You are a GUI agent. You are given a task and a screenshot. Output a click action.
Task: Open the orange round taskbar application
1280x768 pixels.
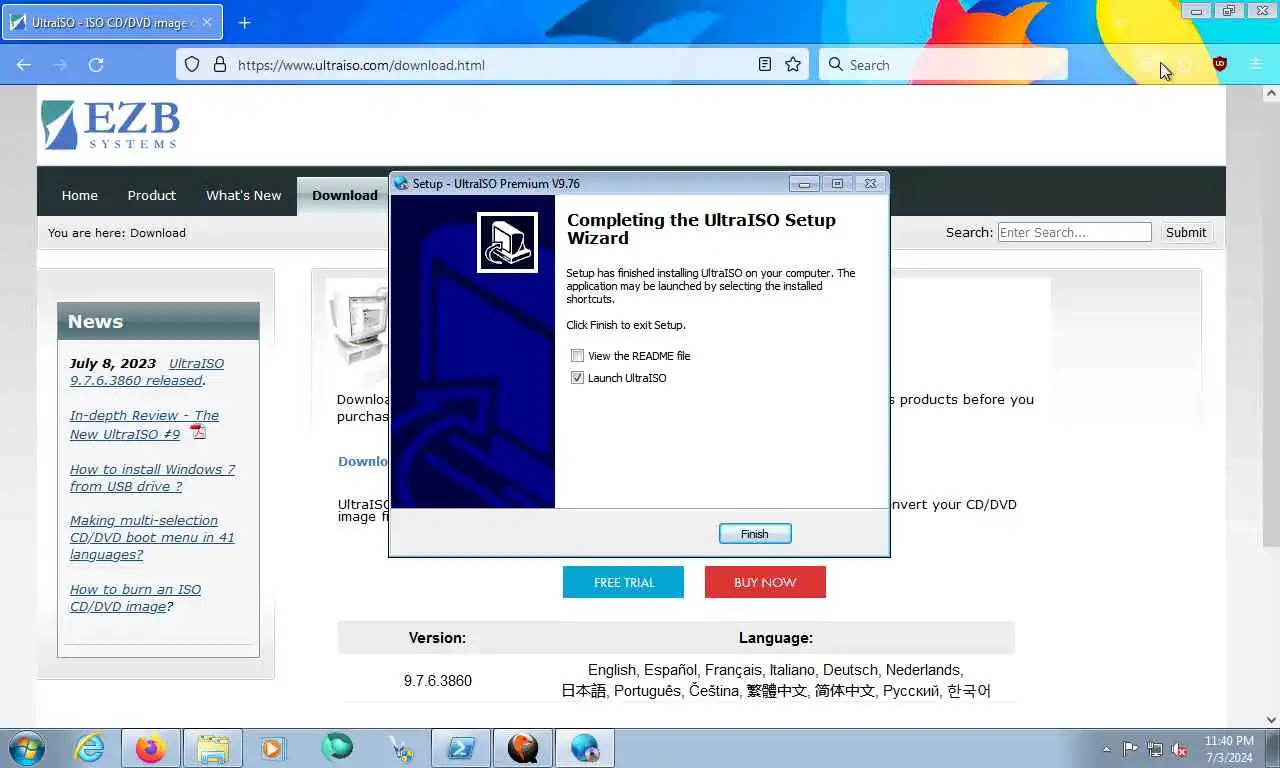click(523, 748)
